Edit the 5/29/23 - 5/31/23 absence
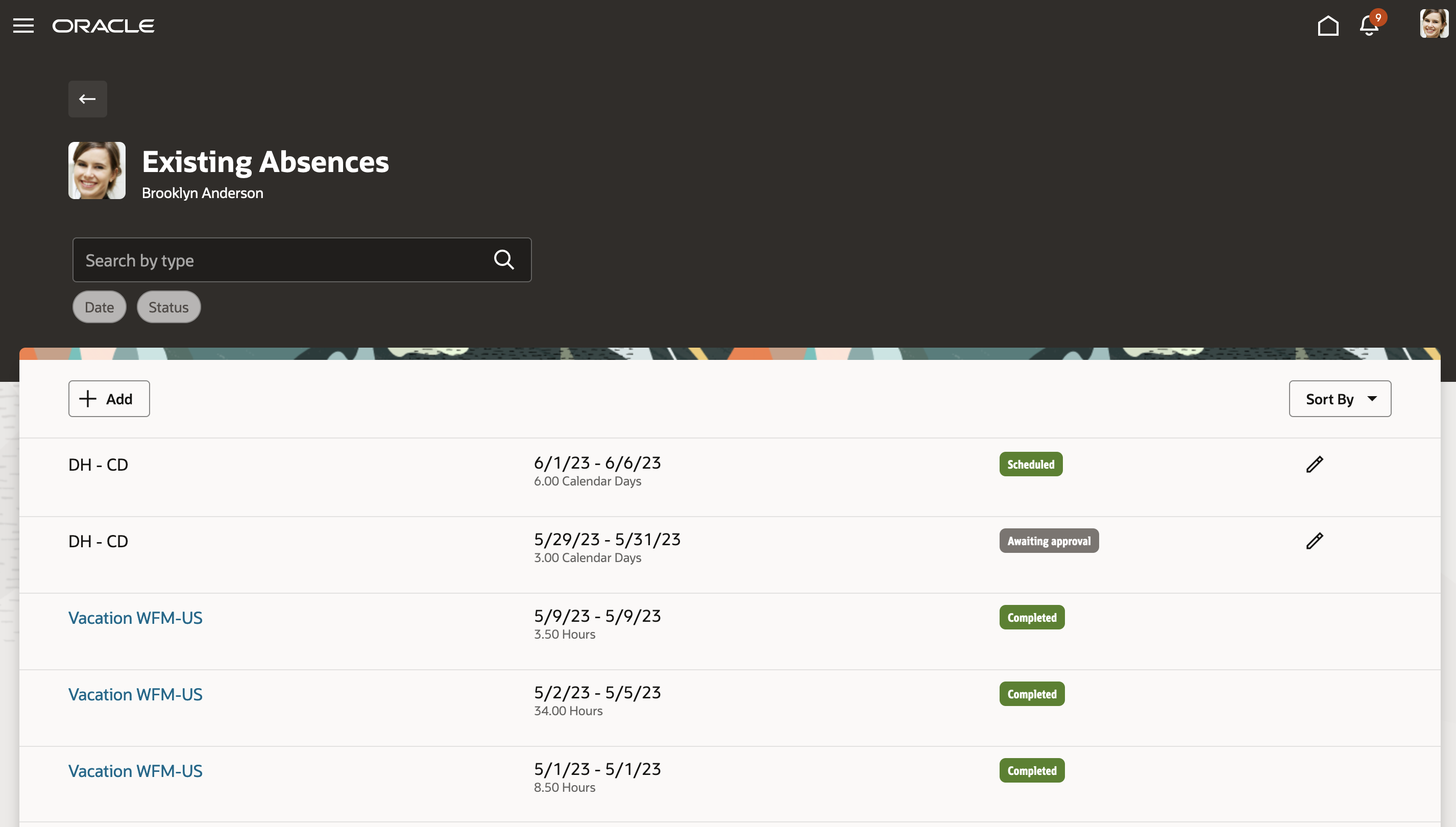 pyautogui.click(x=1314, y=541)
